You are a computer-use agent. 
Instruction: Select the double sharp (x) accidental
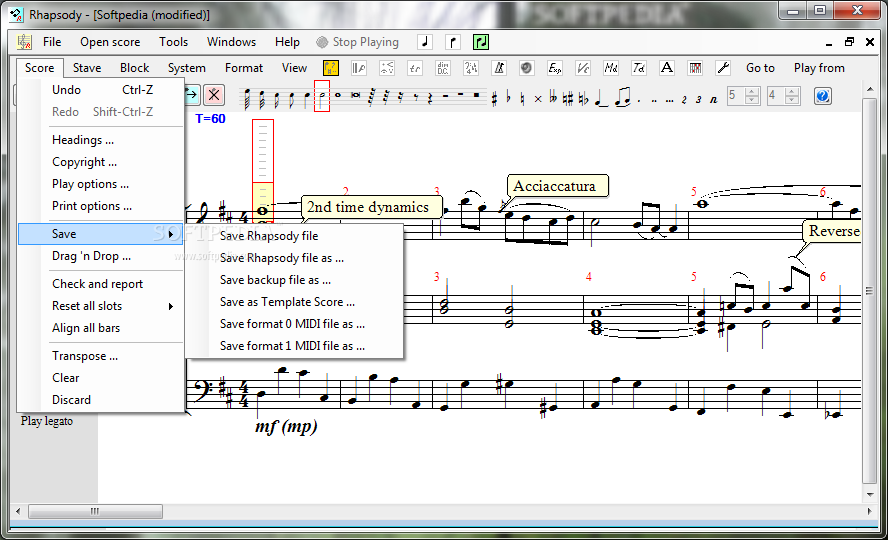click(537, 98)
